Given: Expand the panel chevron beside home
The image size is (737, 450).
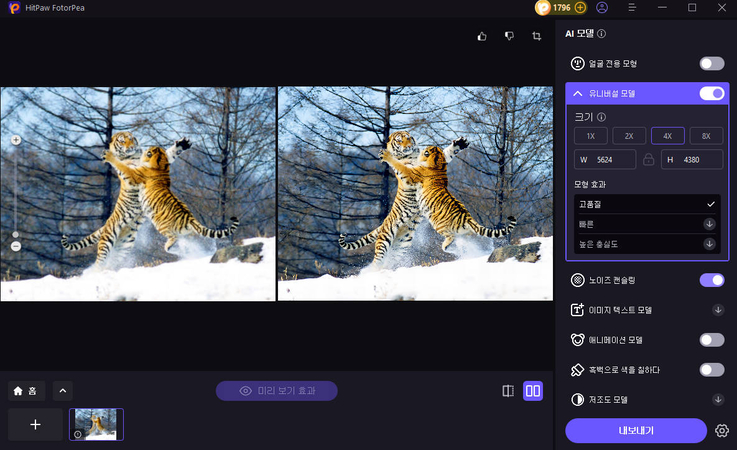Looking at the screenshot, I should click(63, 391).
